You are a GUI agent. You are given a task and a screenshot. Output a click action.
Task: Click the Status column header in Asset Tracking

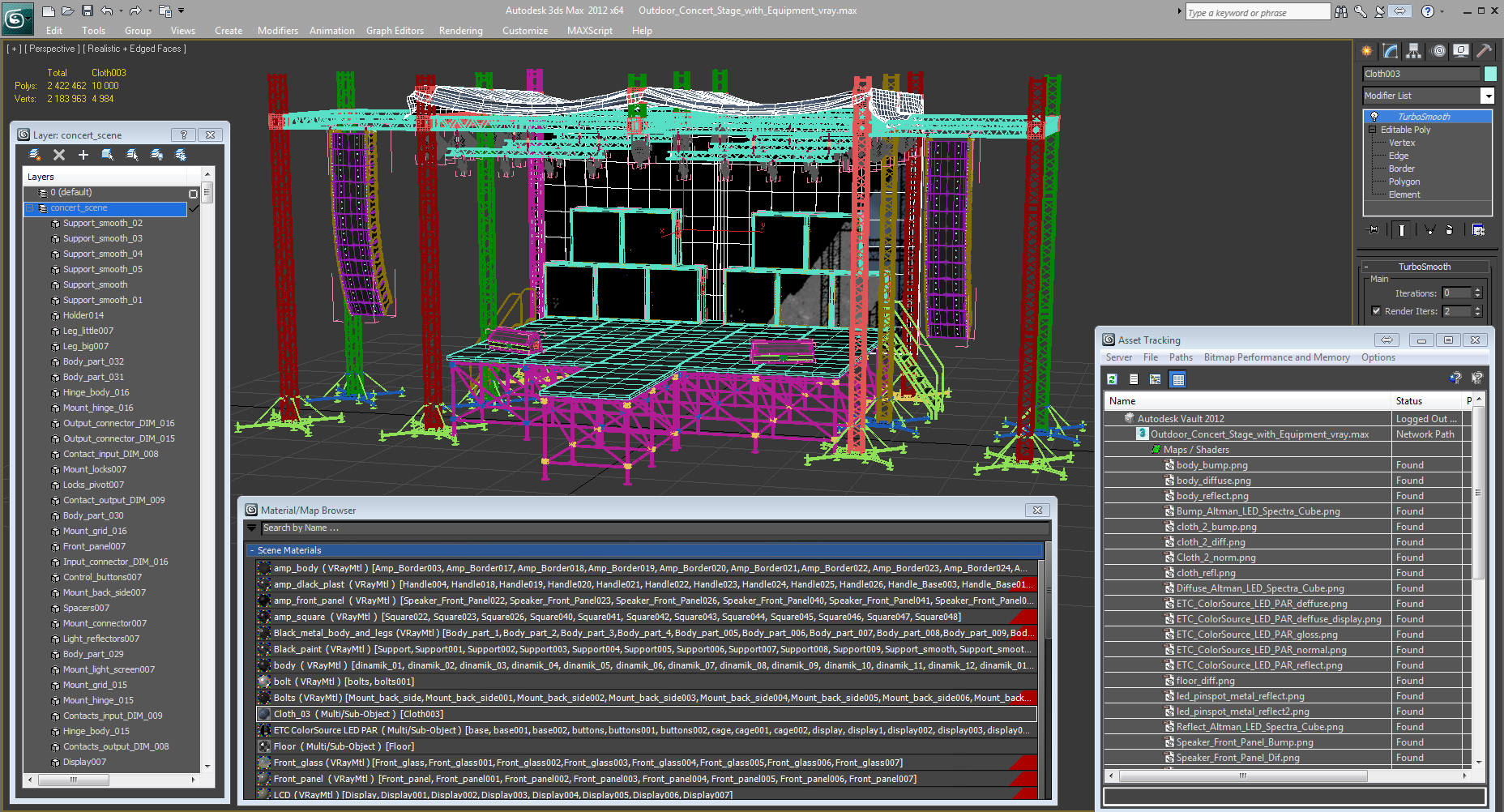(x=1426, y=401)
